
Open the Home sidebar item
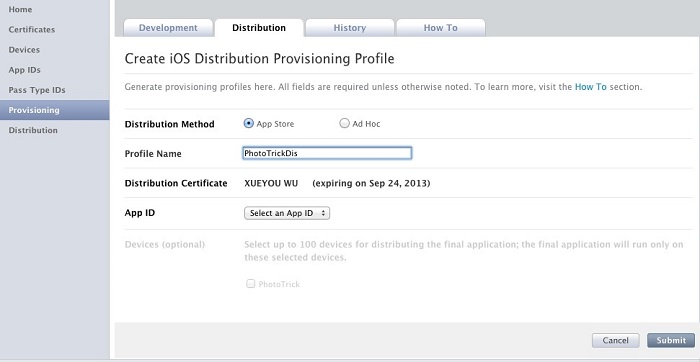[x=20, y=9]
